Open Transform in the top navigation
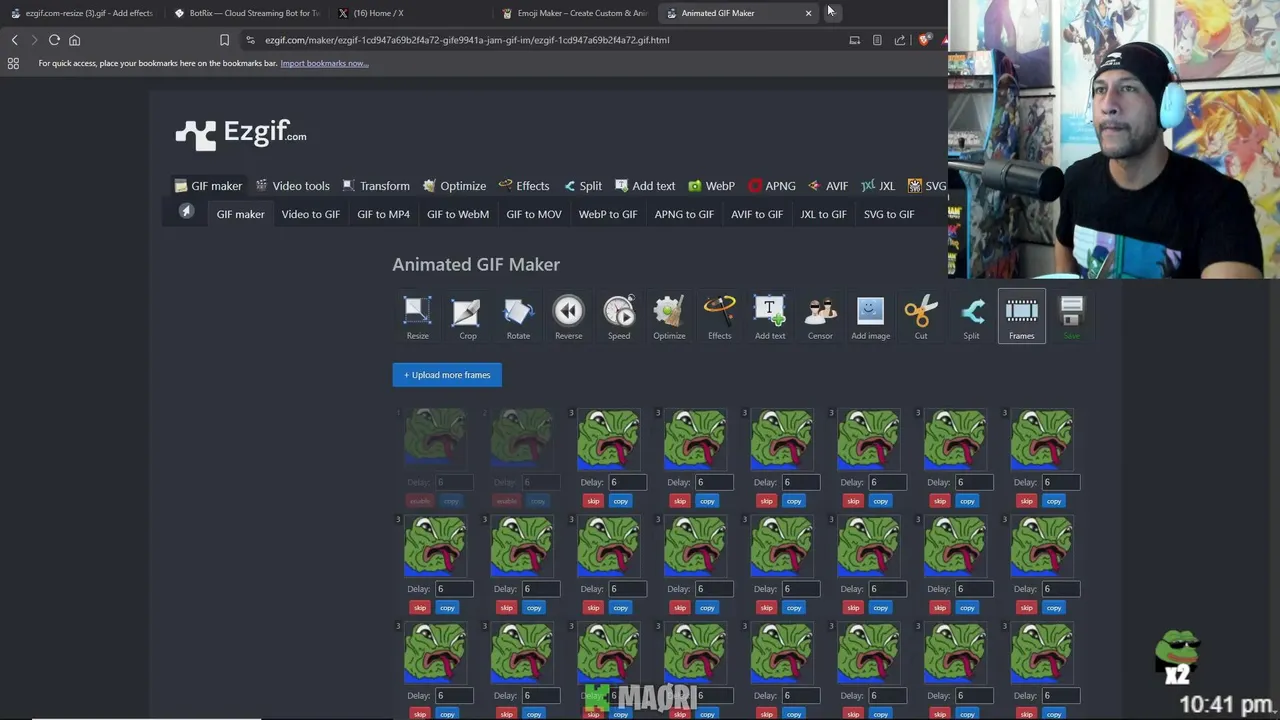Image resolution: width=1280 pixels, height=720 pixels. 376,186
